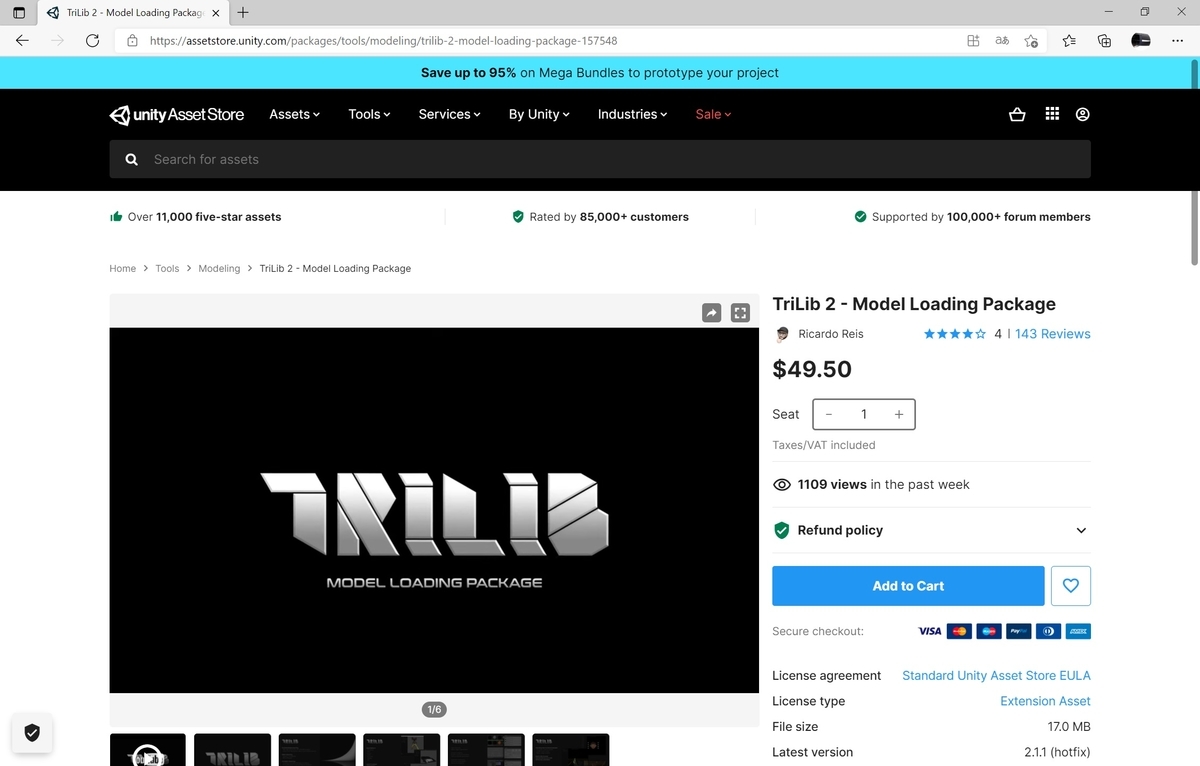Image resolution: width=1200 pixels, height=766 pixels.
Task: Click the 17.0 MB file size value
Action: point(1069,727)
